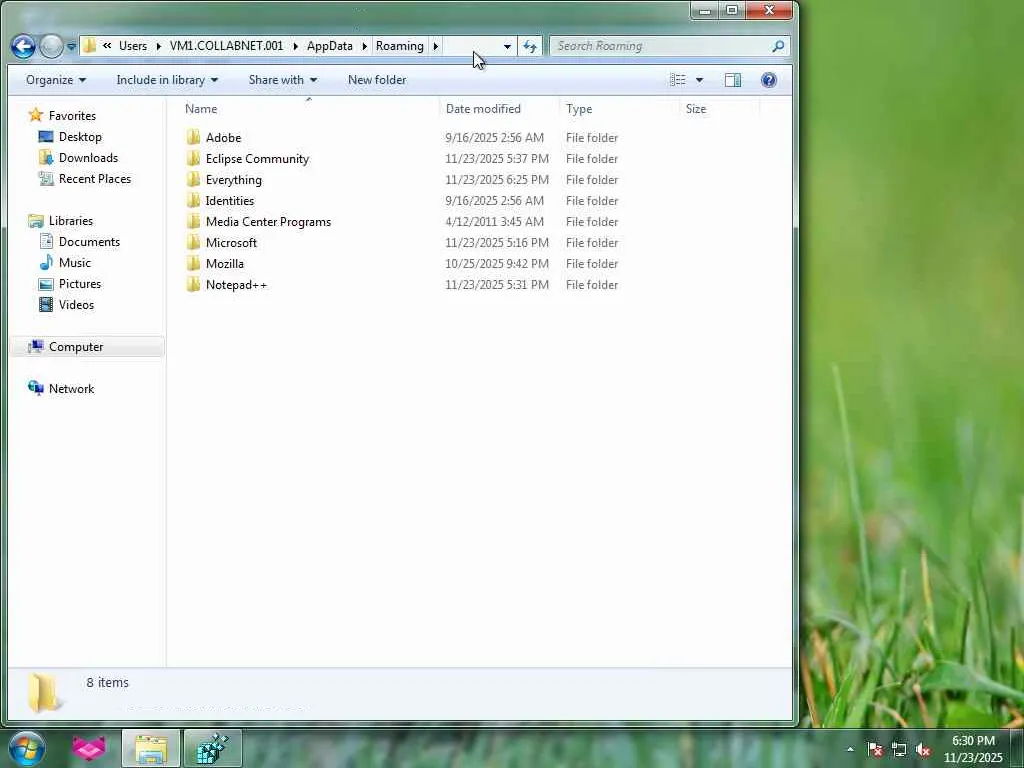Click the muted volume tray icon

pyautogui.click(x=923, y=749)
